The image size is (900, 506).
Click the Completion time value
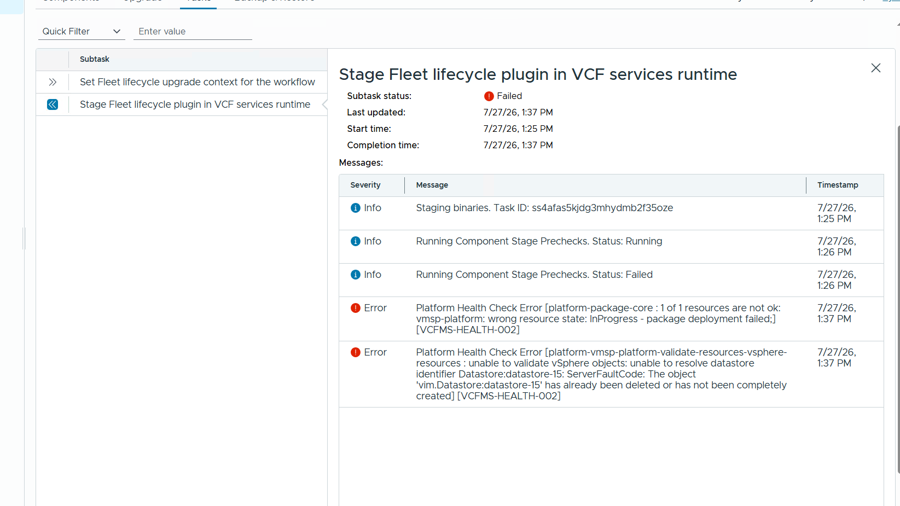518,145
